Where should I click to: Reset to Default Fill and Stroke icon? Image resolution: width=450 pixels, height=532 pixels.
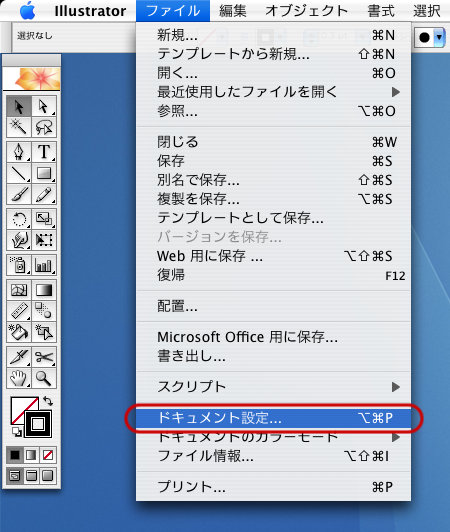point(17,432)
